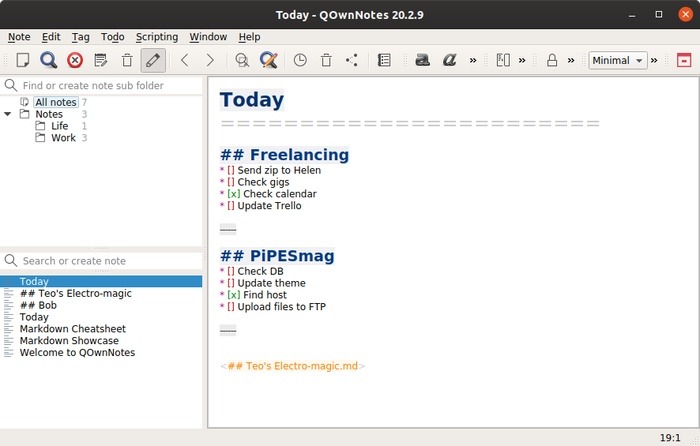This screenshot has width=700, height=446.
Task: Click the red circled X icon
Action: 75,60
